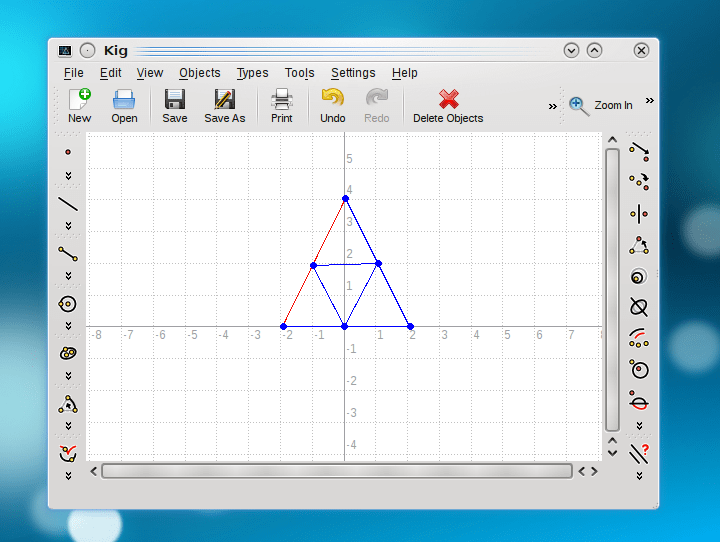
Task: Expand more point tools chevron
Action: click(68, 176)
